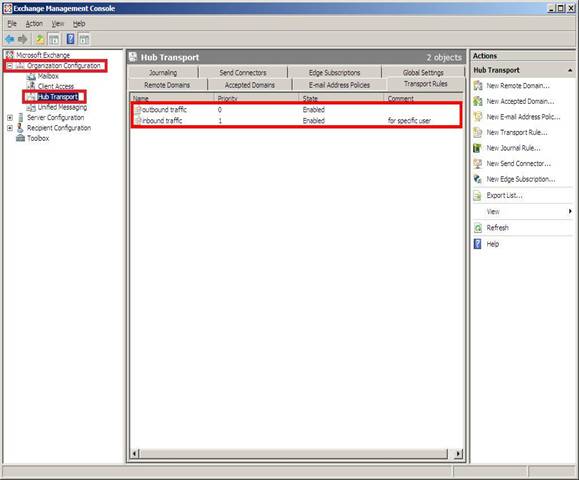Click Export List... action link

[x=504, y=195]
